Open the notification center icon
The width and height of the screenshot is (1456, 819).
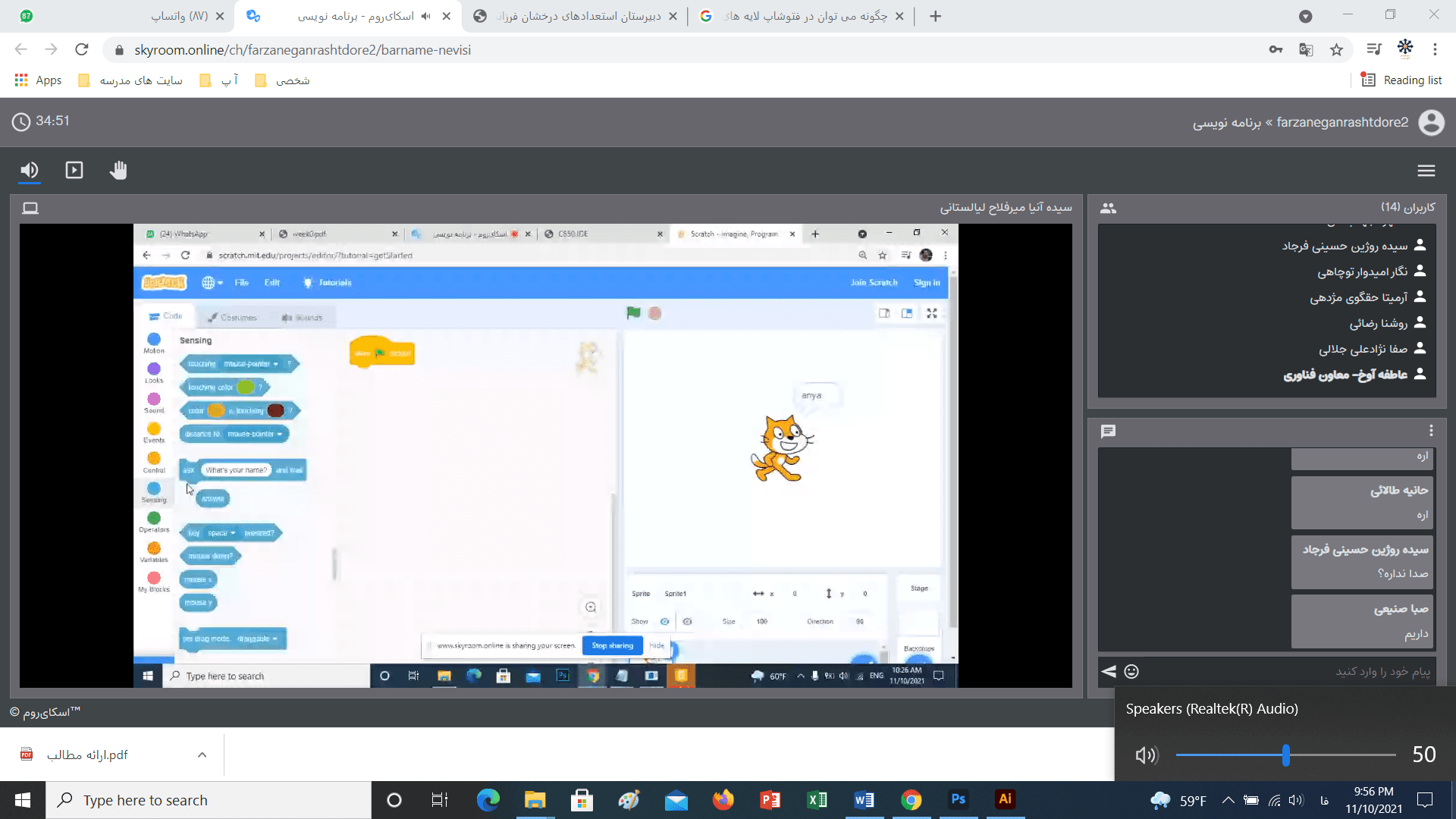click(1425, 800)
